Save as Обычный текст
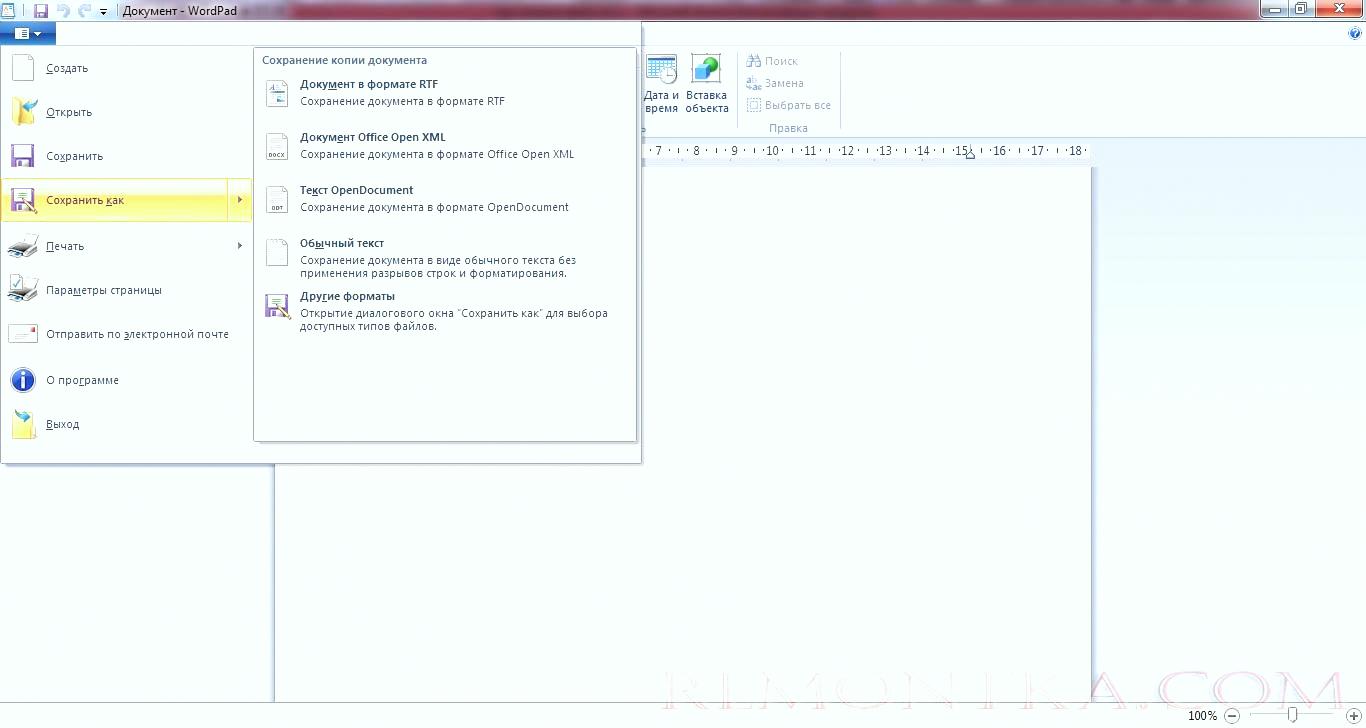The height and width of the screenshot is (728, 1366). pyautogui.click(x=445, y=259)
